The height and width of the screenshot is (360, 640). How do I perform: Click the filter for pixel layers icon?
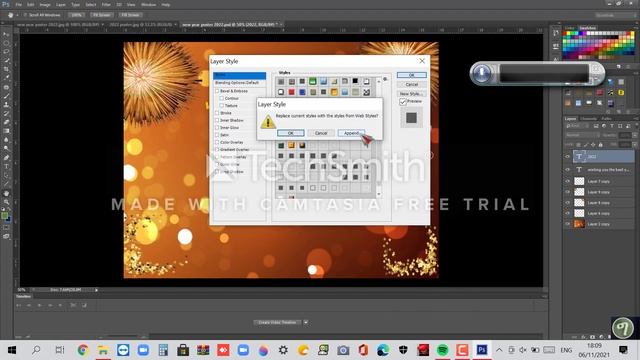(596, 126)
